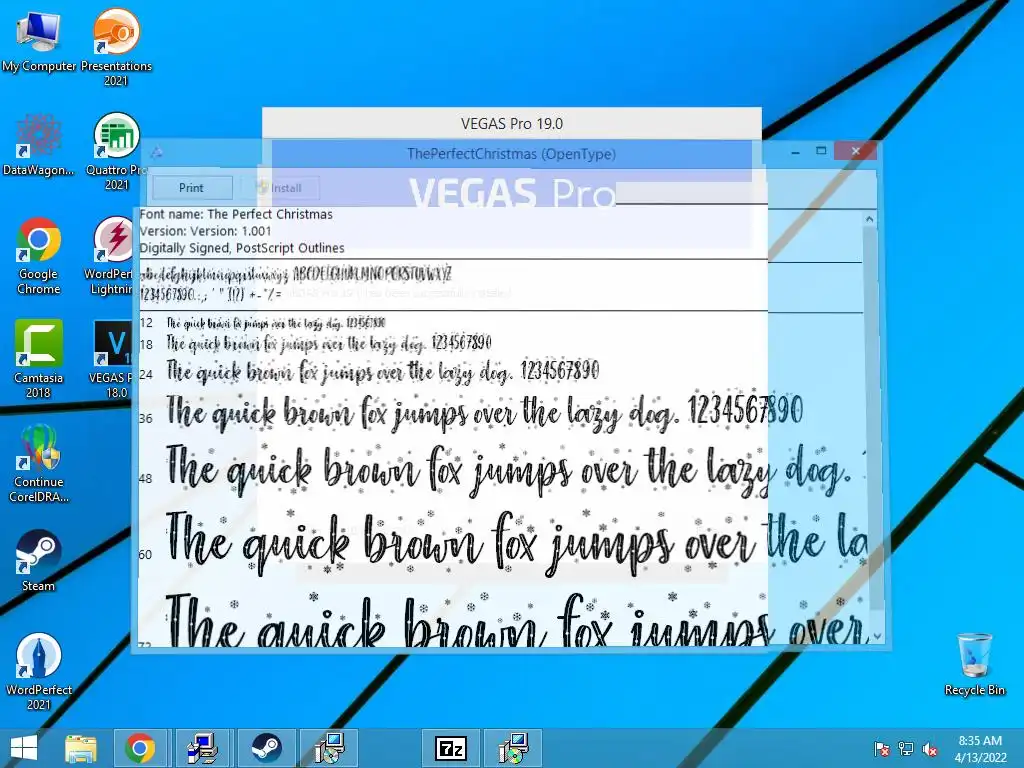
Task: Open the Windows Start button
Action: [x=24, y=748]
